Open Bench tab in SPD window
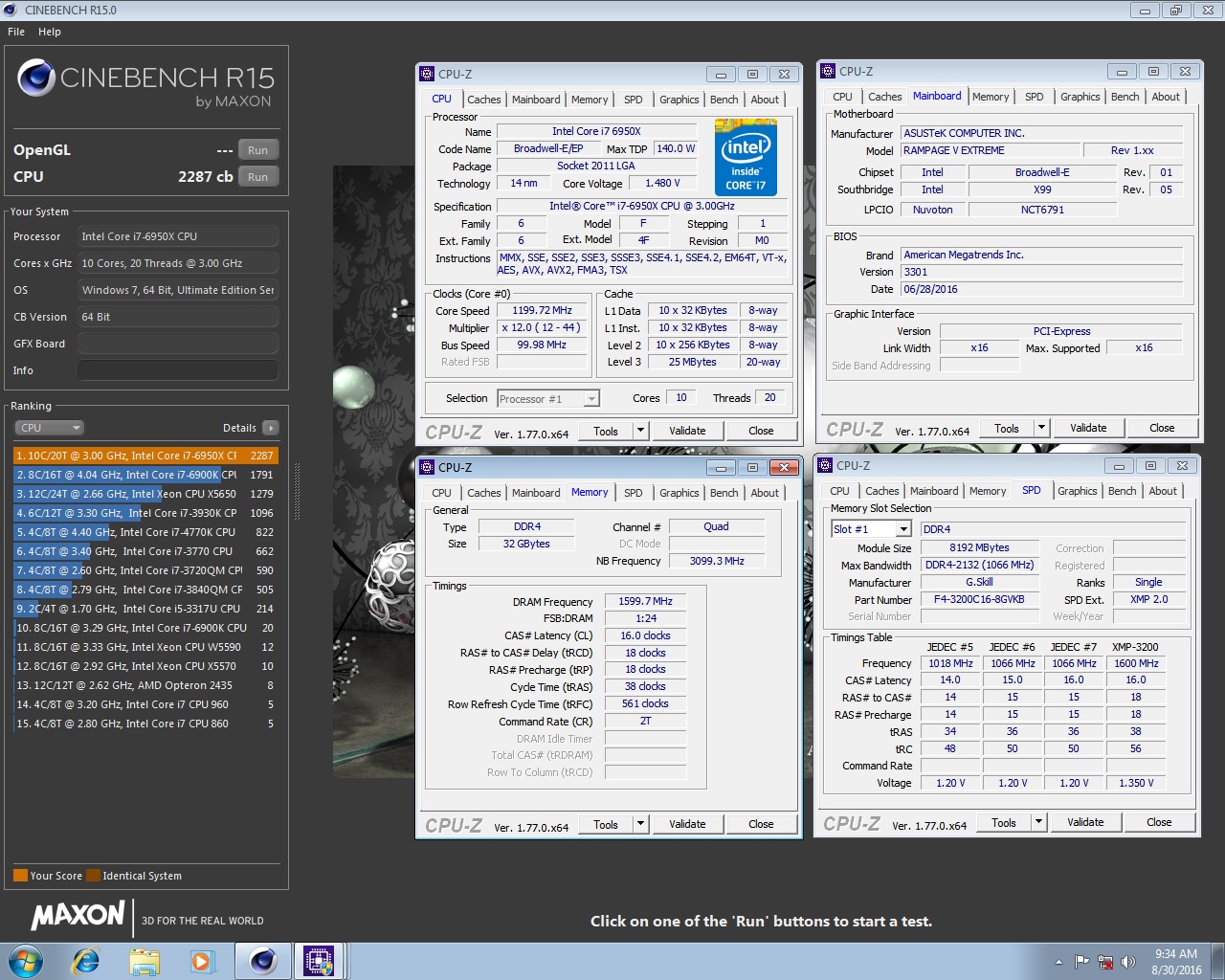Image resolution: width=1225 pixels, height=980 pixels. pos(1122,491)
